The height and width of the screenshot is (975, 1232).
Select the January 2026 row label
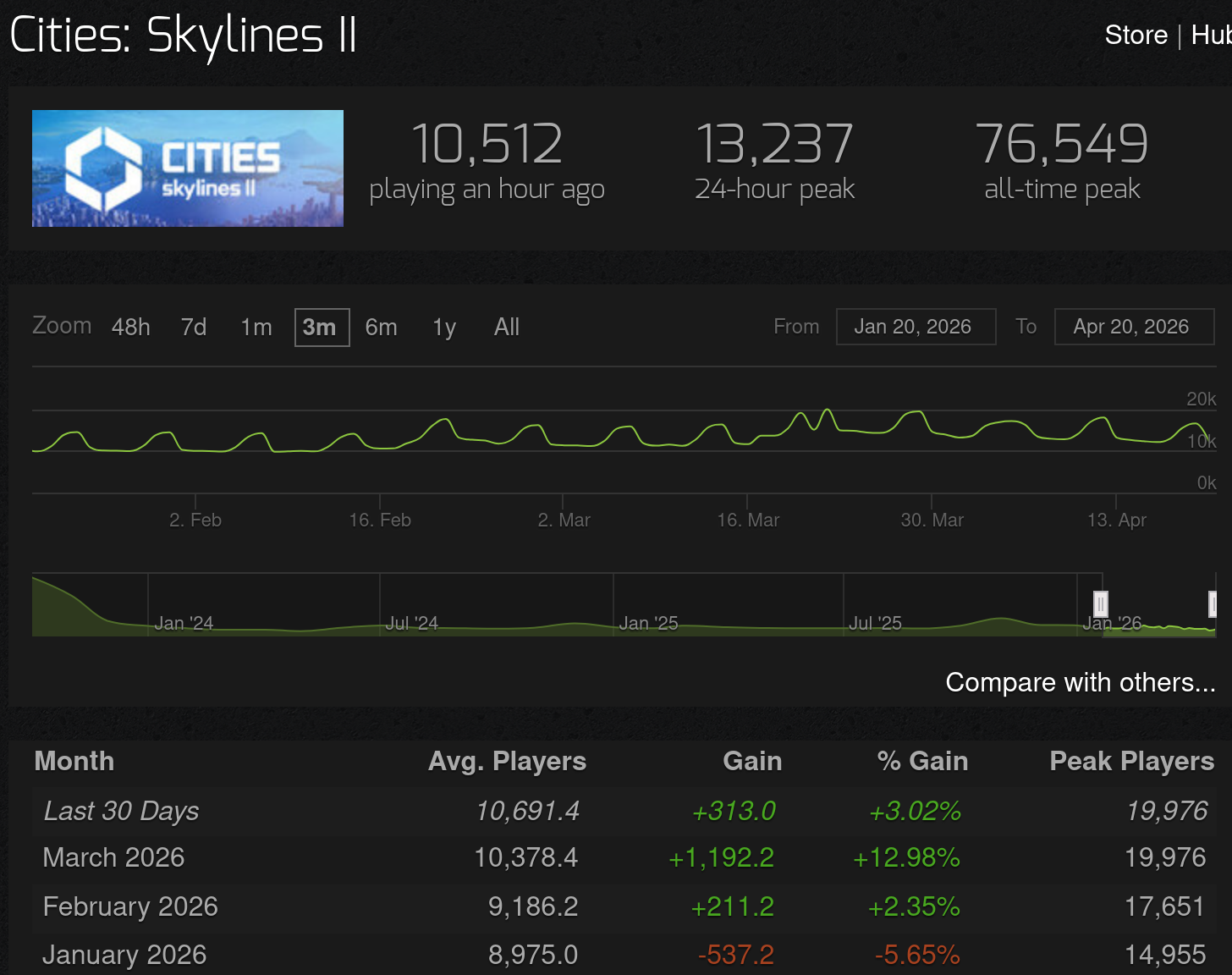124,955
